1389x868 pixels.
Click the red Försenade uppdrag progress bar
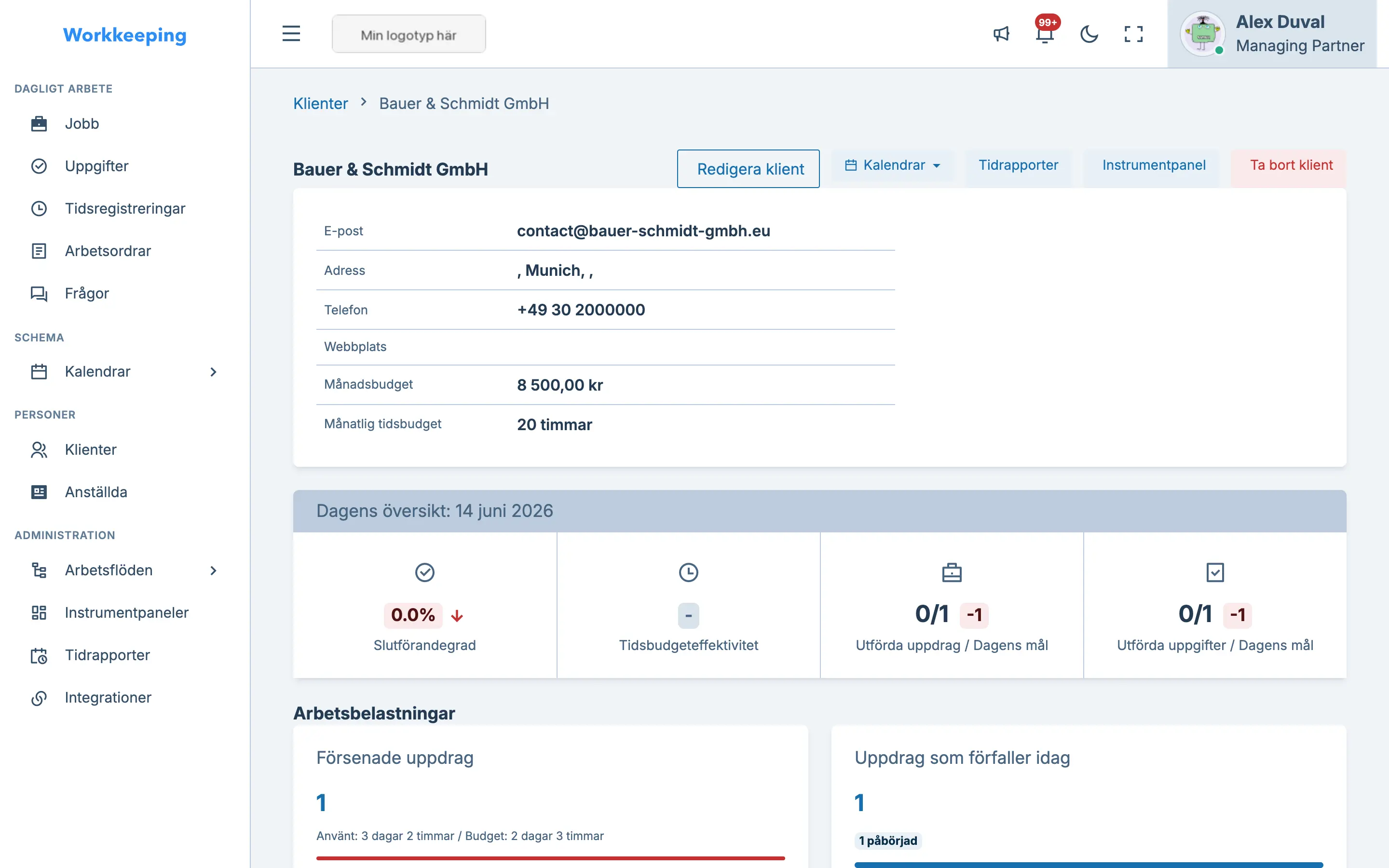(550, 858)
